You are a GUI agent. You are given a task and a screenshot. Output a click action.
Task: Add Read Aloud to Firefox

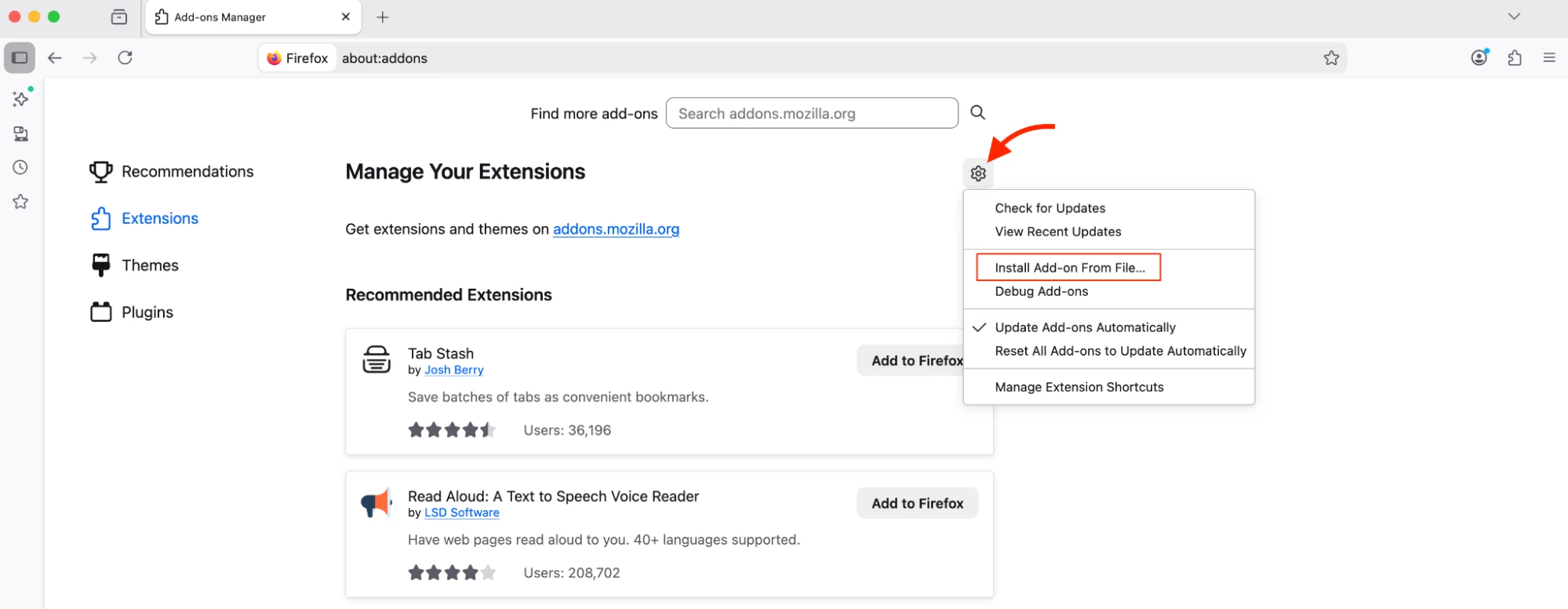[x=917, y=503]
